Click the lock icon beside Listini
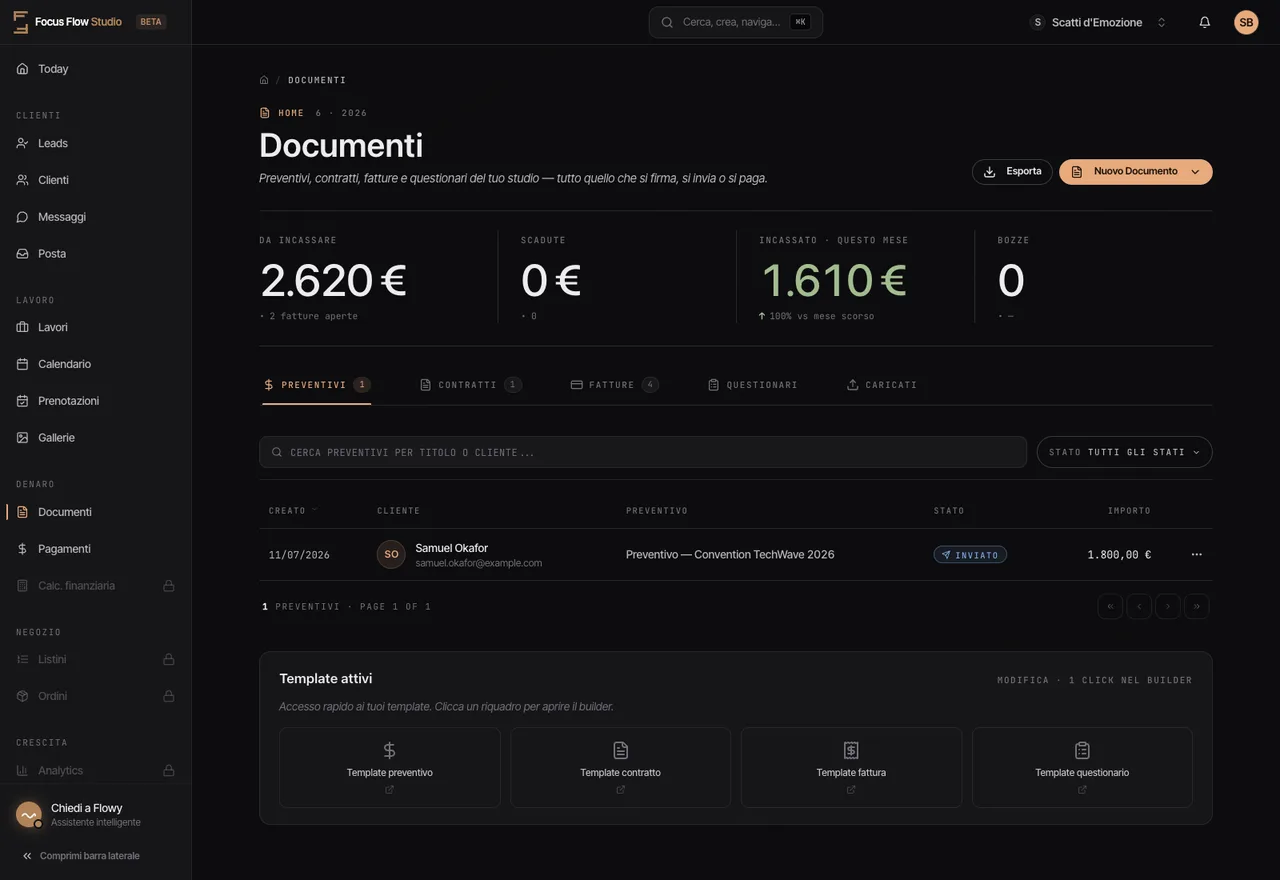 tap(169, 659)
